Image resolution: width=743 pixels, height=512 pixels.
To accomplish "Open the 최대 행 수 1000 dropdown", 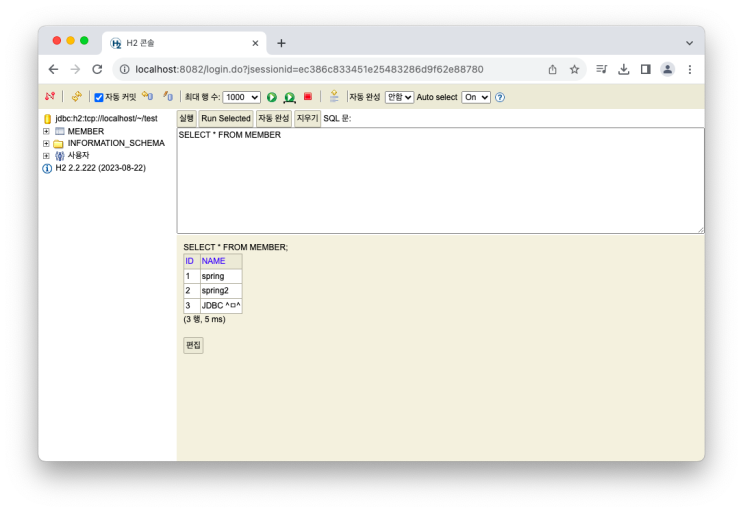I will (241, 97).
